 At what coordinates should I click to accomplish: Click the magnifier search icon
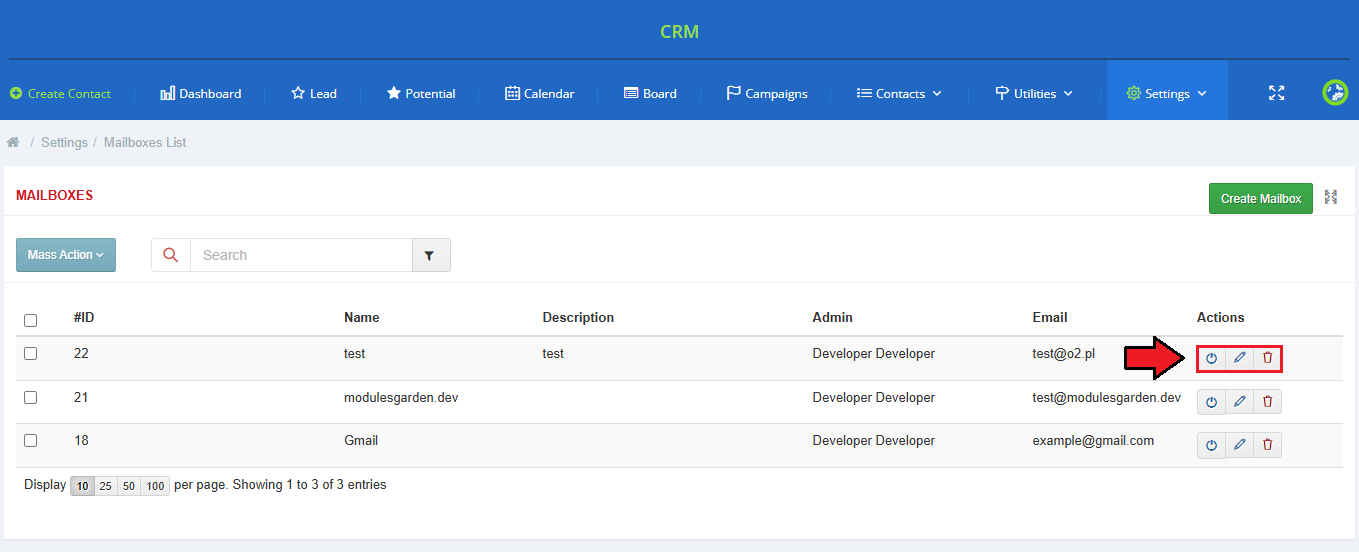tap(171, 255)
